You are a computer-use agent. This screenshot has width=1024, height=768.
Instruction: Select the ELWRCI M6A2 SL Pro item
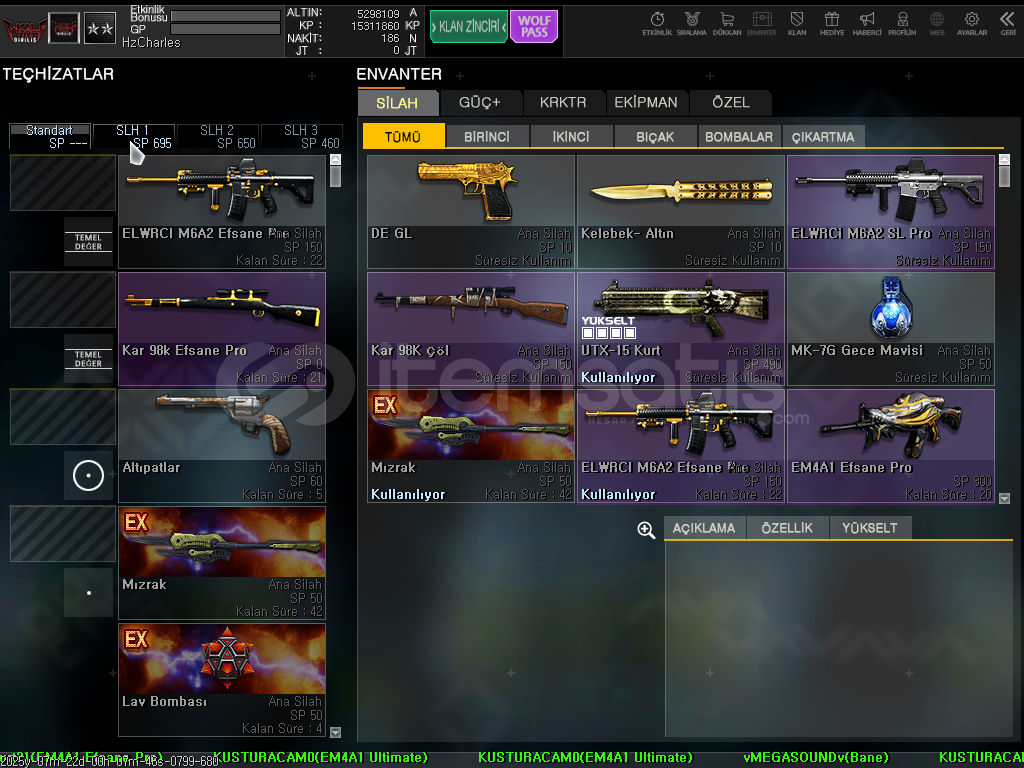[x=891, y=212]
